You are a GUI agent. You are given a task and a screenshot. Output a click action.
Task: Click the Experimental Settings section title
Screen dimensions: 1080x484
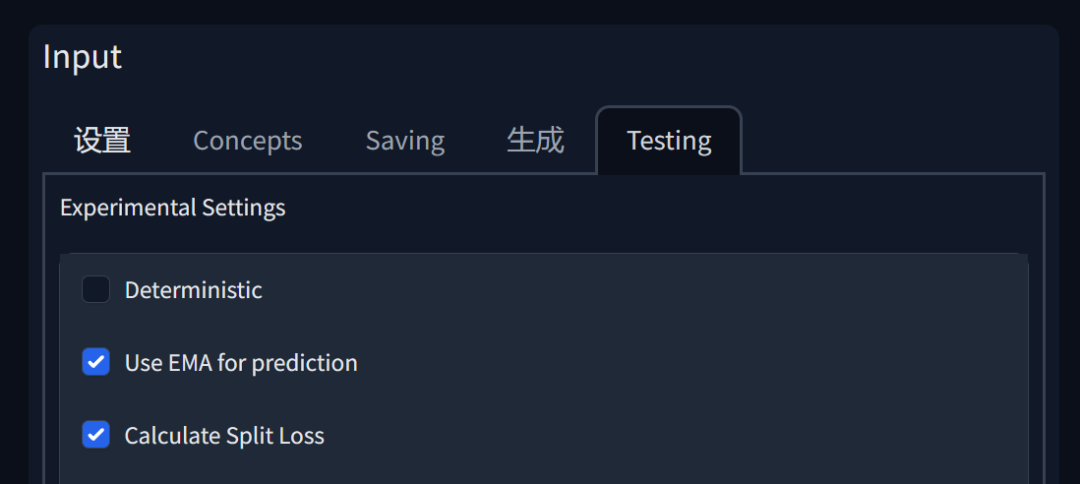(x=172, y=208)
